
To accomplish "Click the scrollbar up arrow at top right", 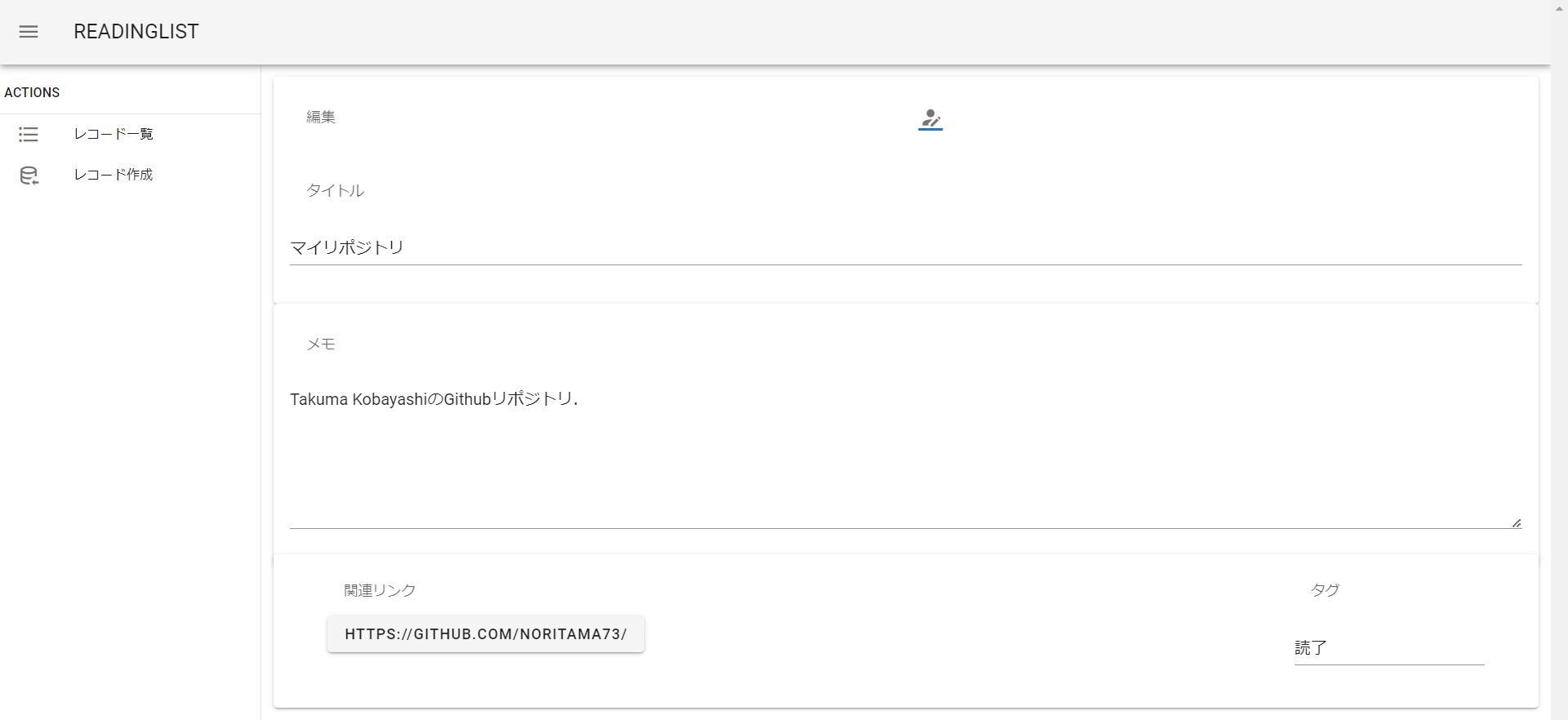I will tap(1558, 8).
